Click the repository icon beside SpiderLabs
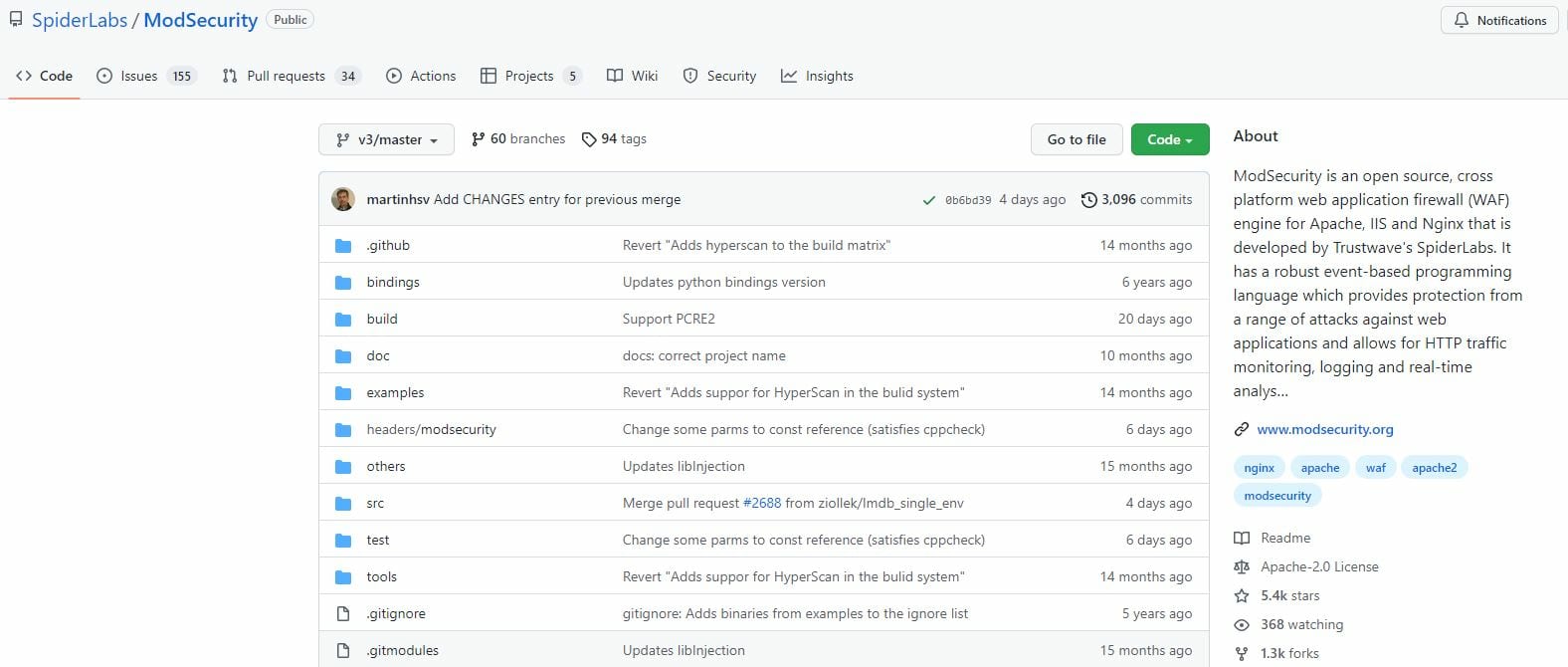 tap(16, 20)
